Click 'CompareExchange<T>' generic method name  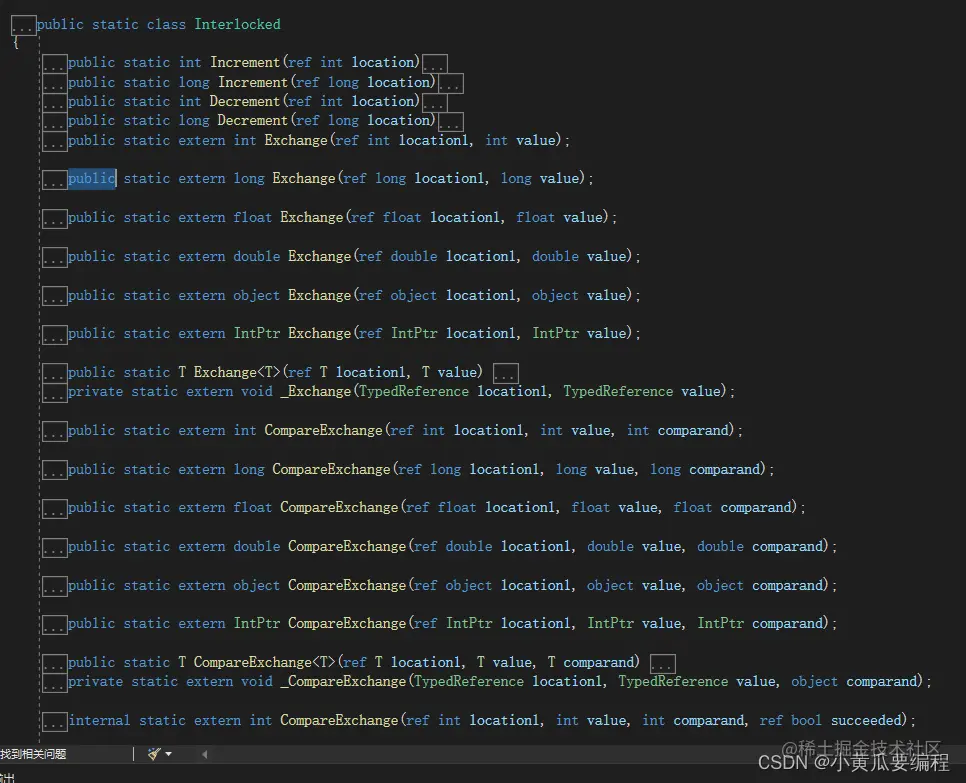pyautogui.click(x=265, y=662)
